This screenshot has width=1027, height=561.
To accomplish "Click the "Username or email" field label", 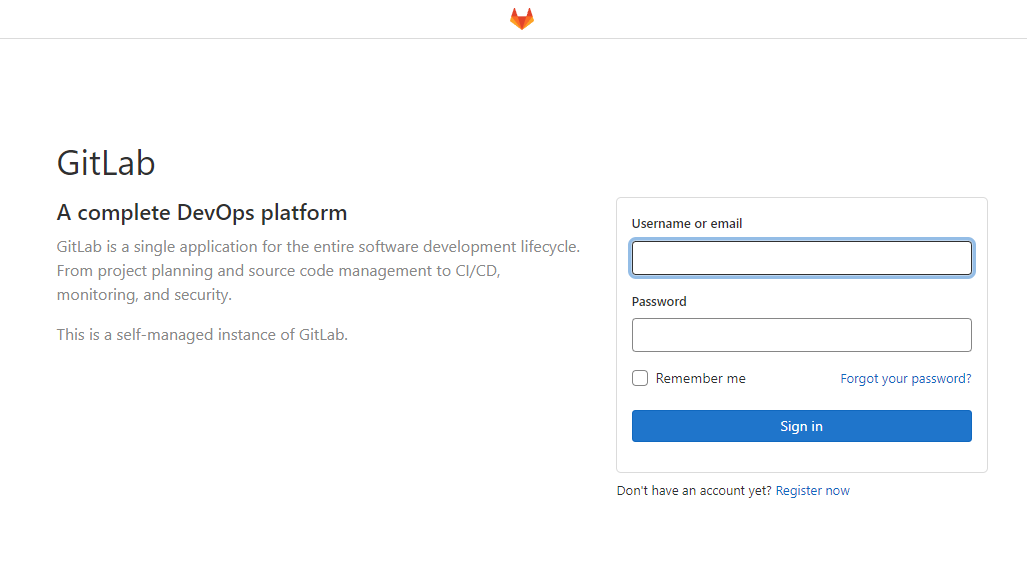I will pyautogui.click(x=687, y=224).
